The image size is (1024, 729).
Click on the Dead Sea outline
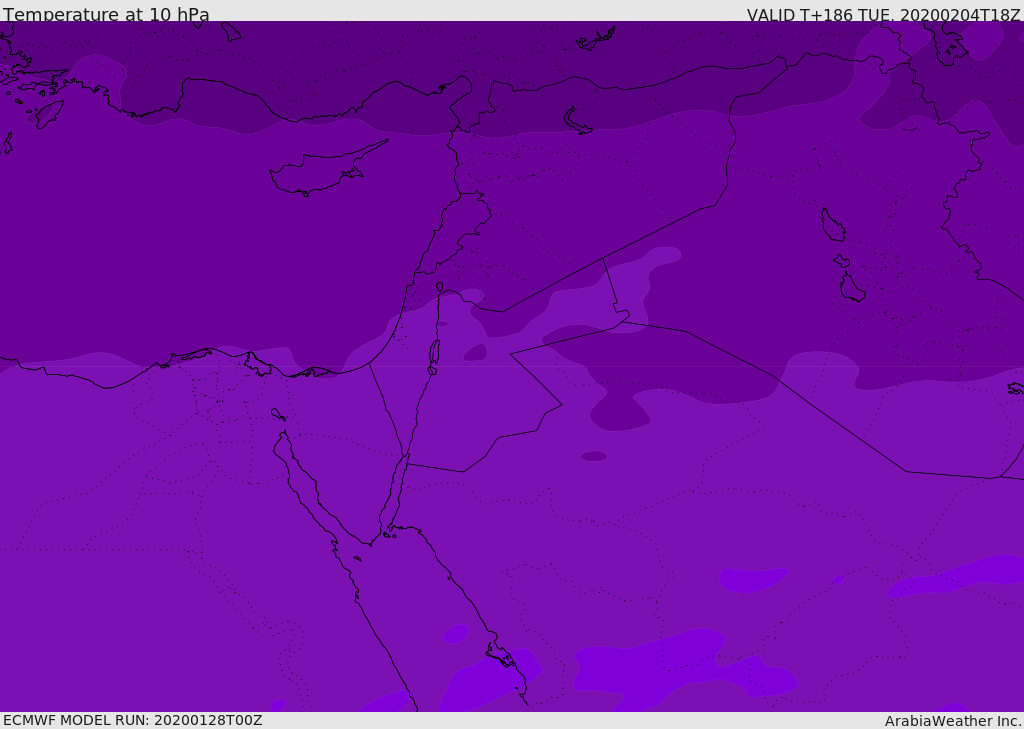434,353
